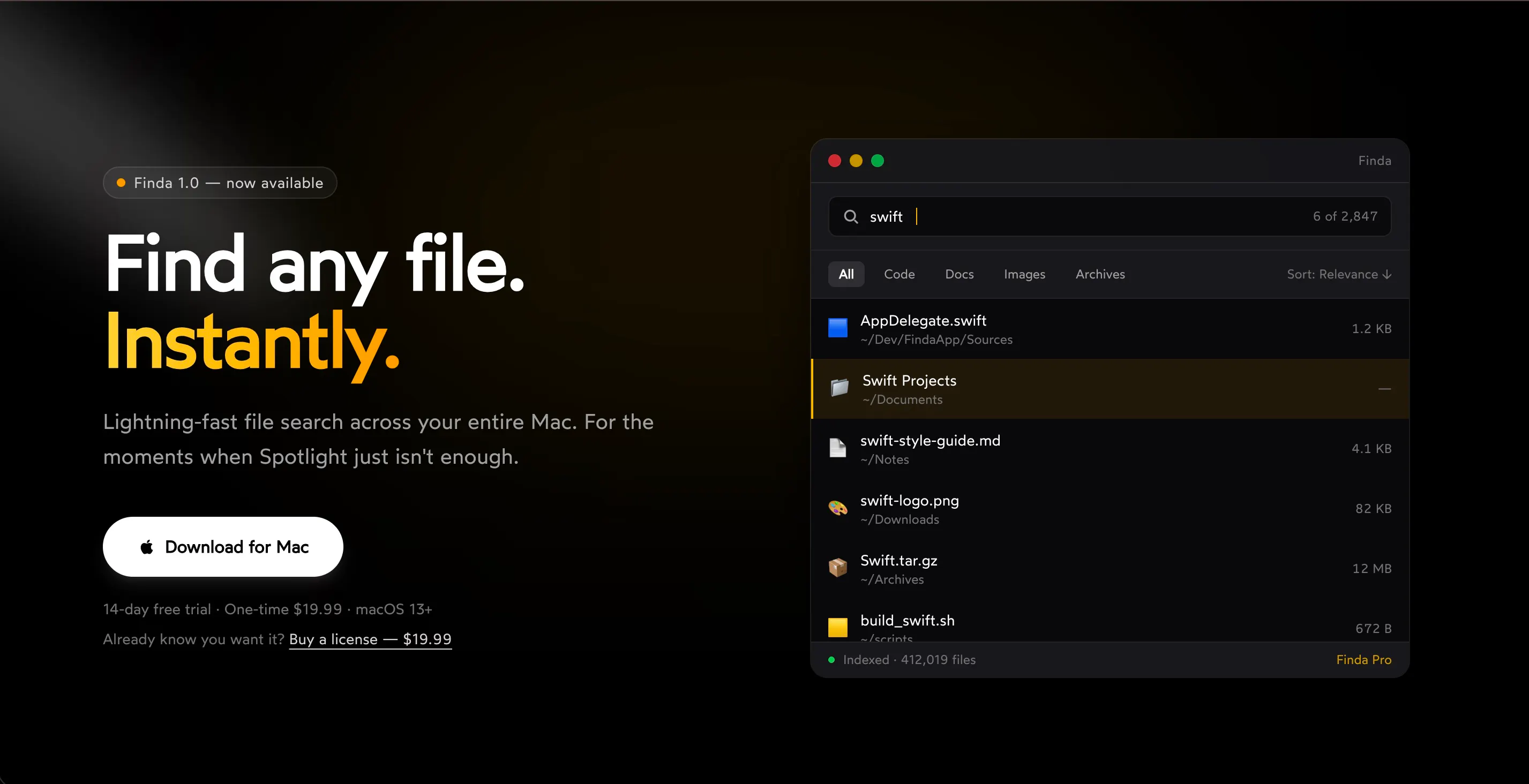
Task: Click the 82 KB file size
Action: [x=1373, y=509]
